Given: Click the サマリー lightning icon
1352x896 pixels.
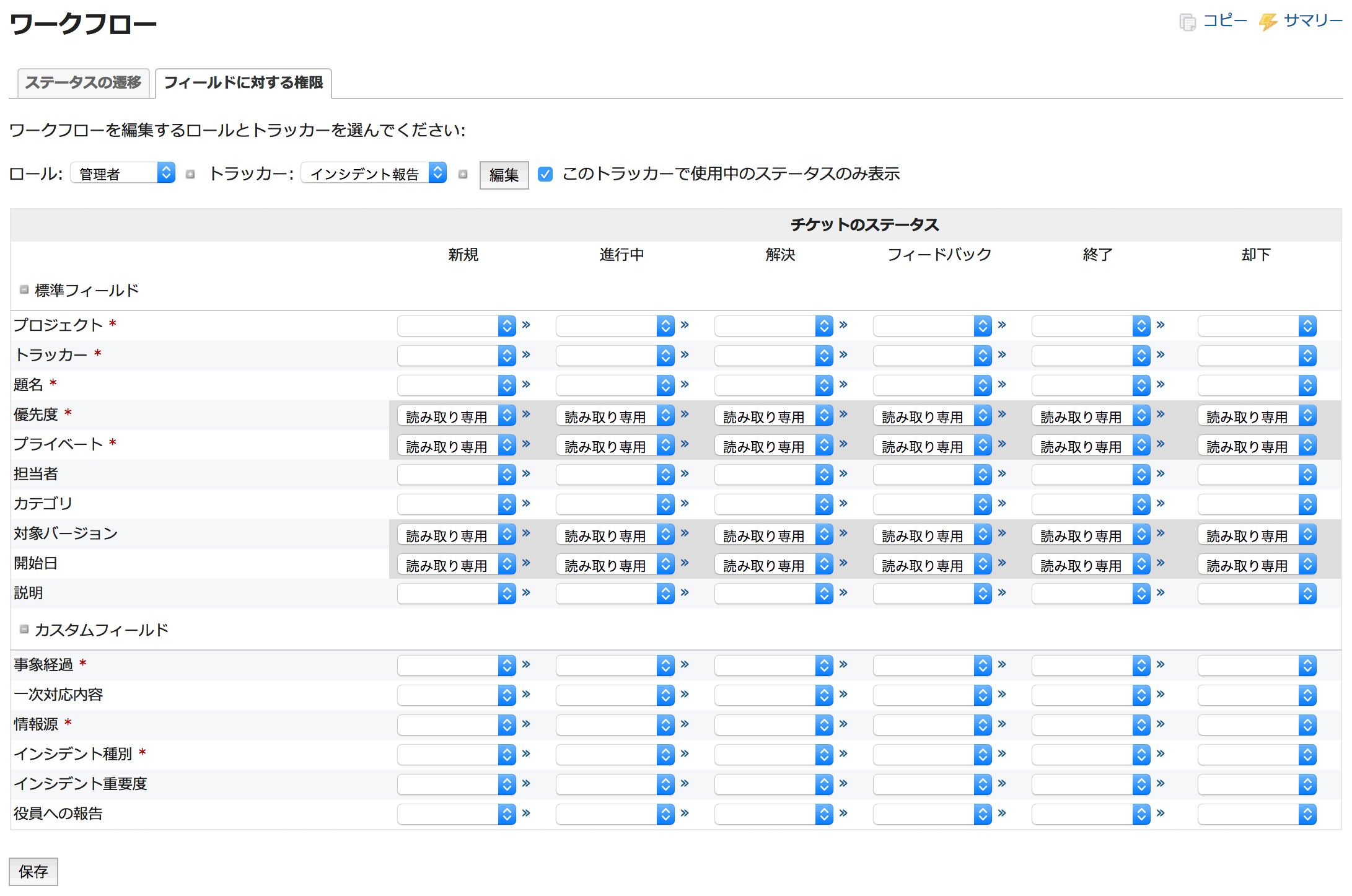Looking at the screenshot, I should (x=1268, y=22).
